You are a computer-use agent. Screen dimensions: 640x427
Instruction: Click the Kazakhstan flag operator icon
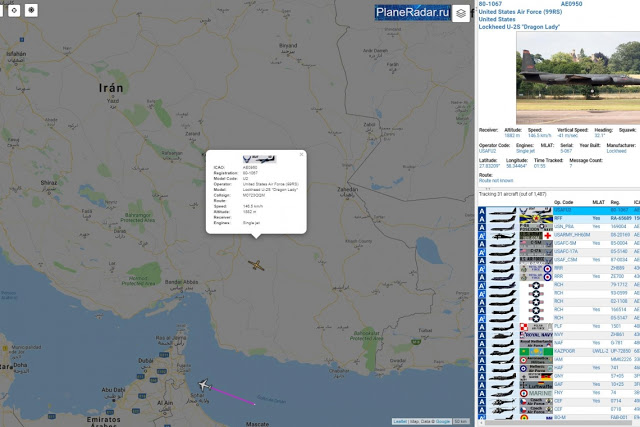[x=536, y=351]
